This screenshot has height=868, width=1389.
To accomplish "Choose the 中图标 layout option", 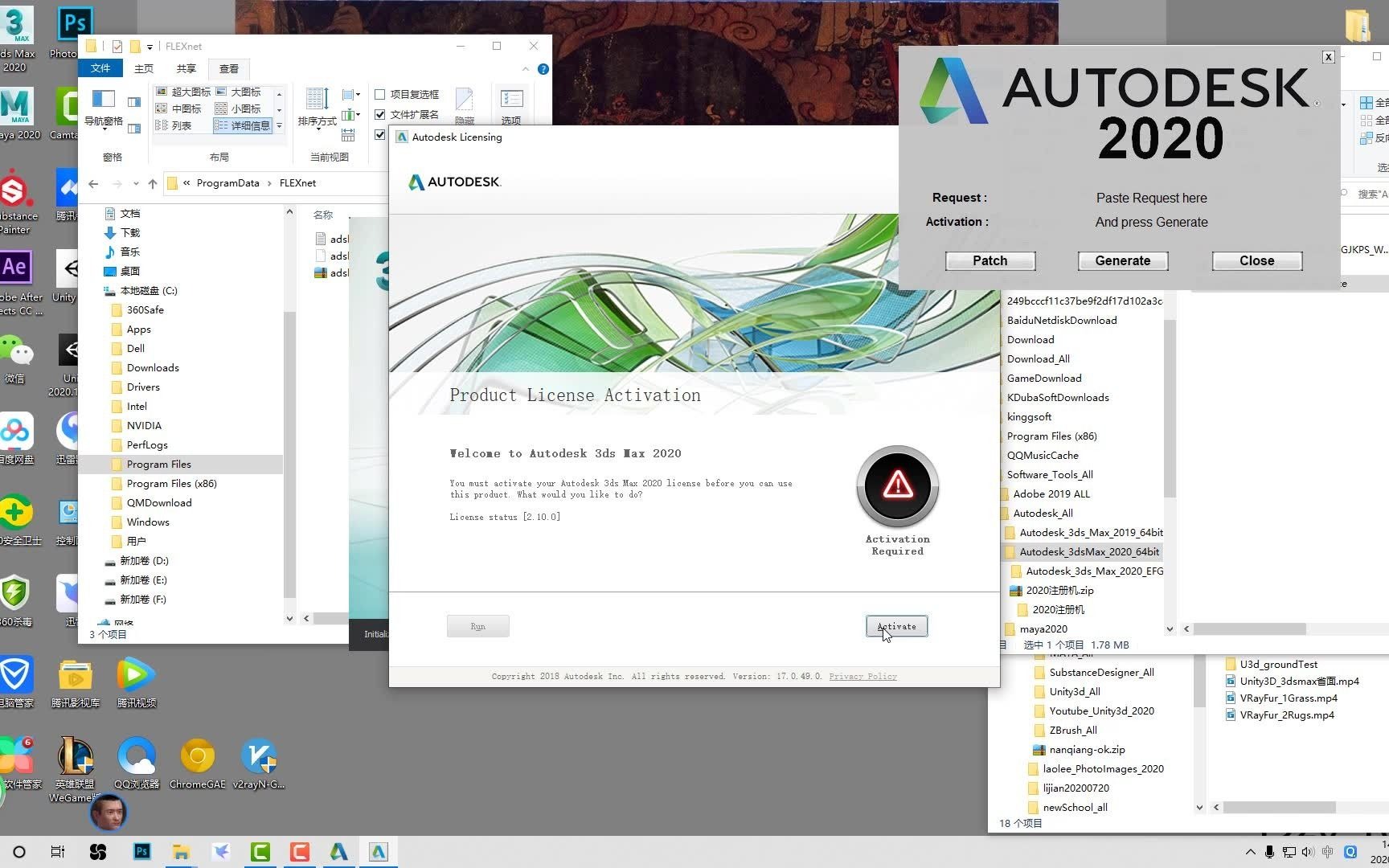I will click(178, 108).
